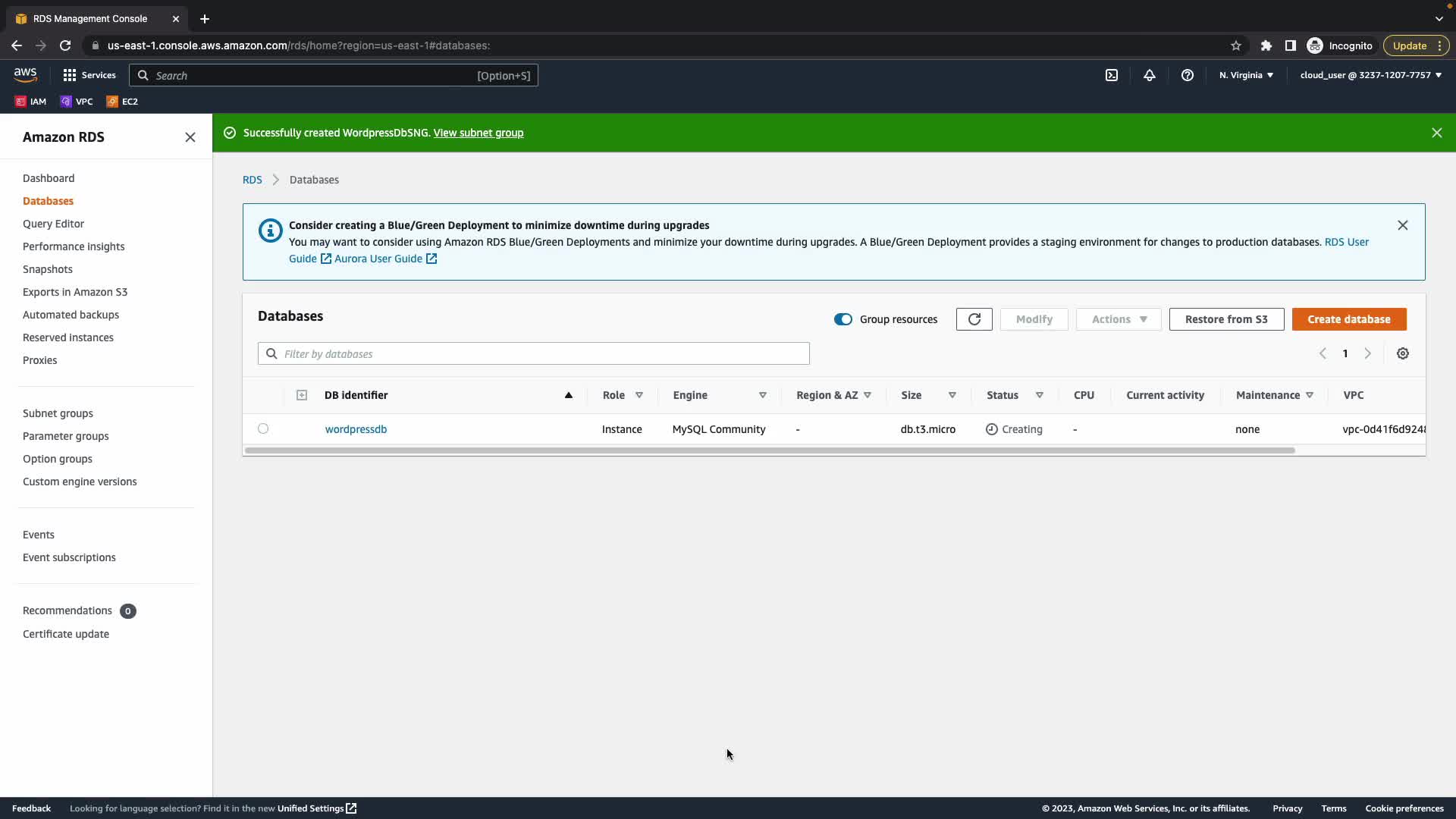Select the wordpressdb radio button
This screenshot has height=819, width=1456.
(x=263, y=428)
